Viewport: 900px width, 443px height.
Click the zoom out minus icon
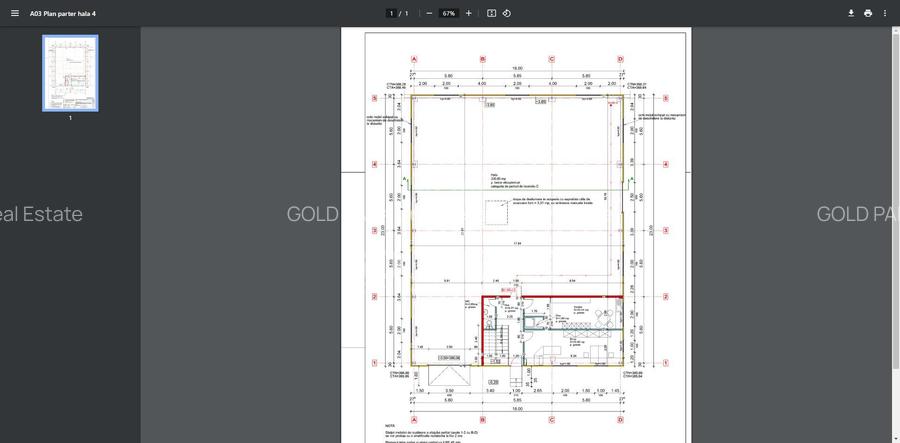click(x=429, y=13)
